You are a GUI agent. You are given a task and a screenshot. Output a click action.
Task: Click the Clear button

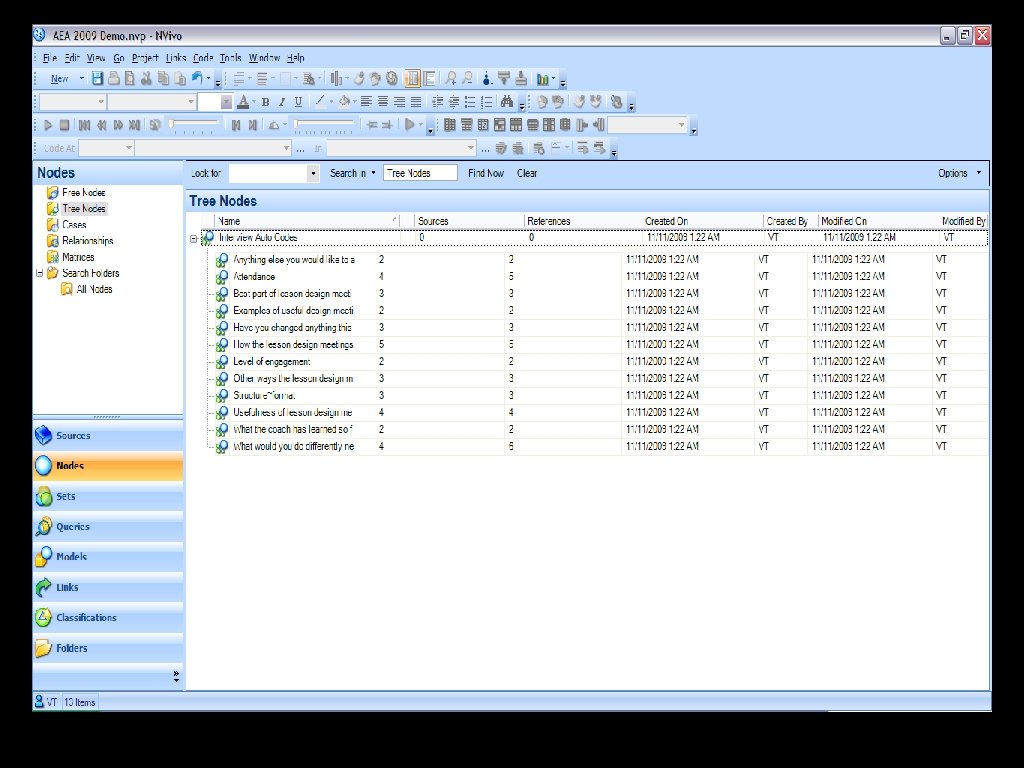tap(527, 173)
